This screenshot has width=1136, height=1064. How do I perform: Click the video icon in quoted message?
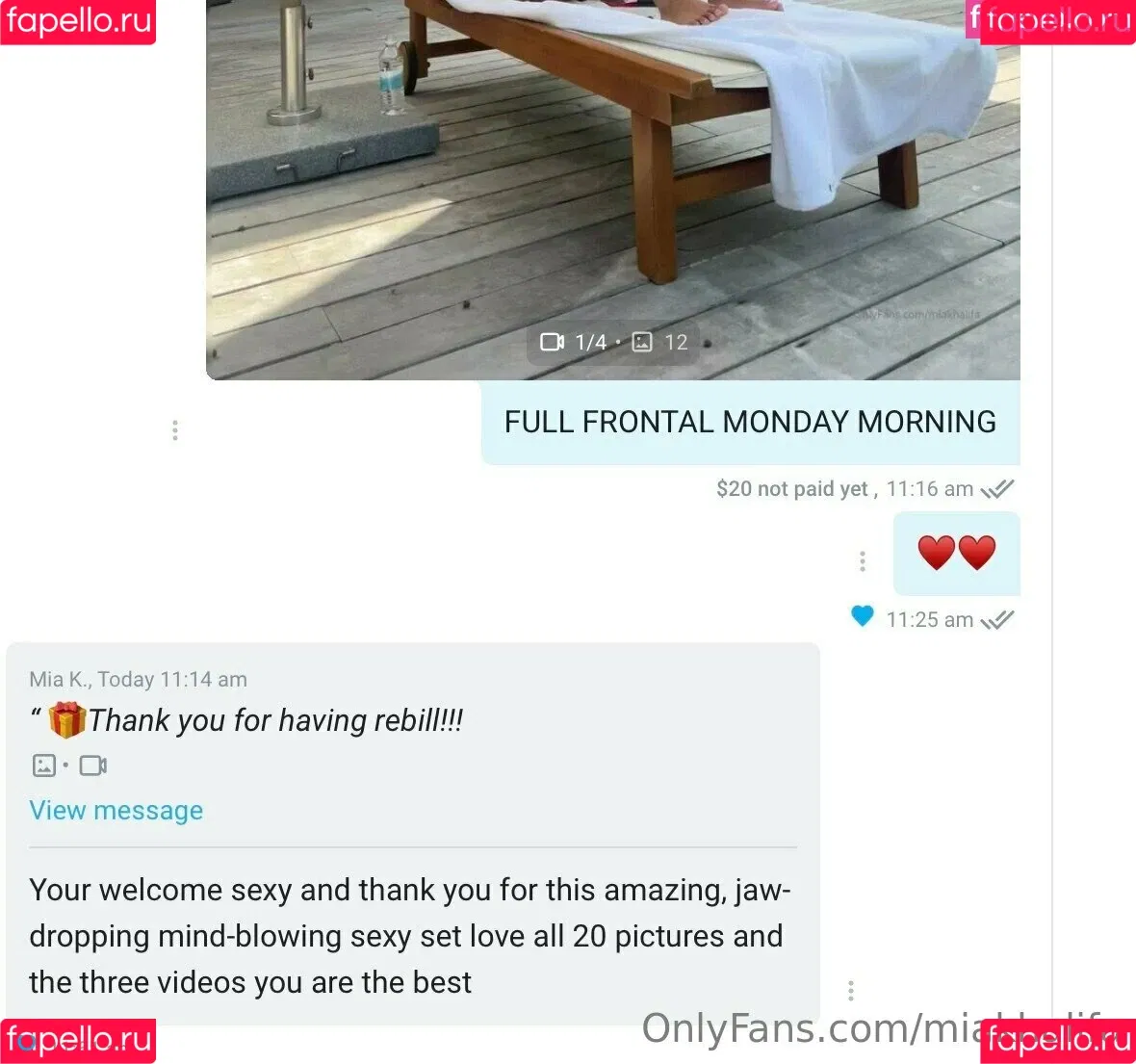(92, 766)
